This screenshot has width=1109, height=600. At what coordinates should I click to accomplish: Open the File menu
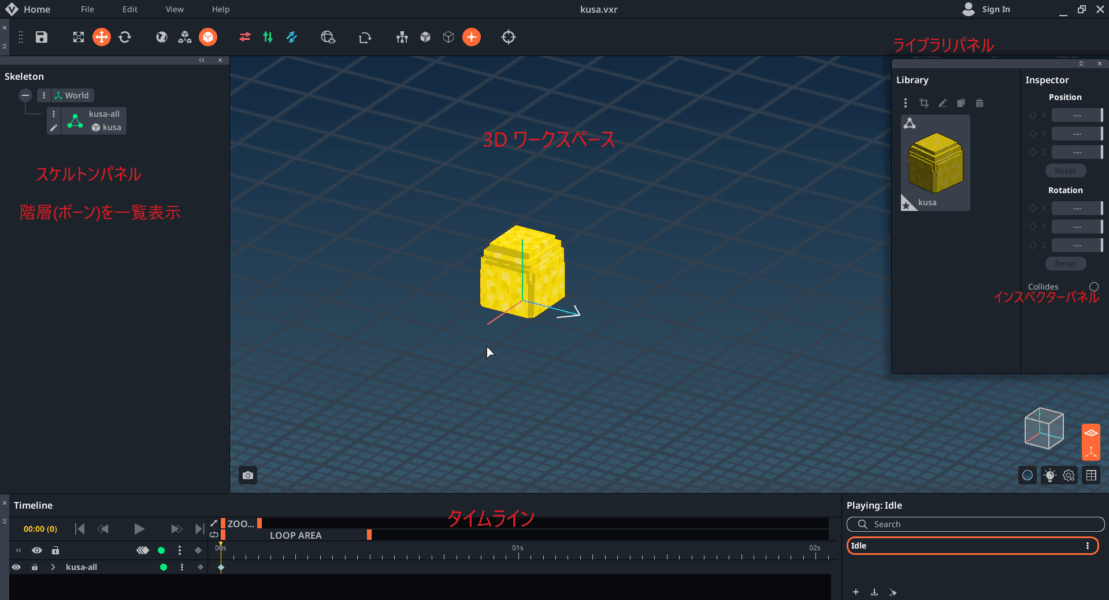click(x=87, y=9)
